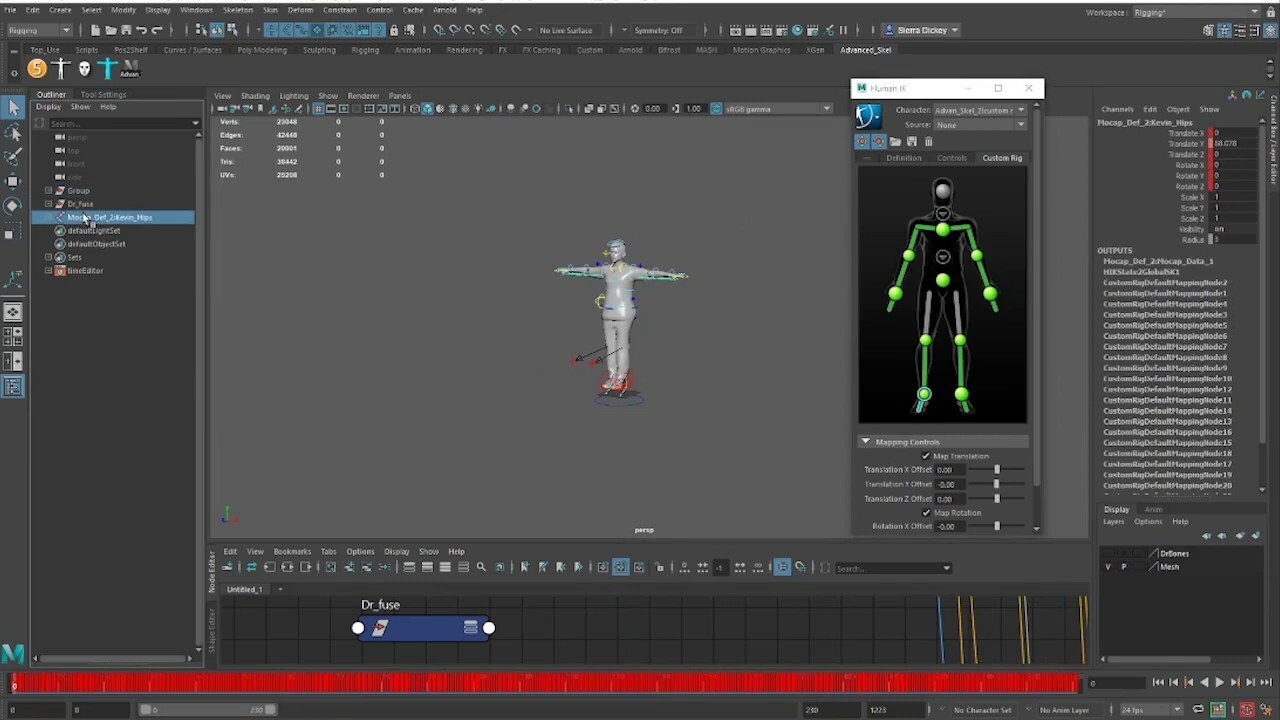Click the Play forward button

point(1219,682)
